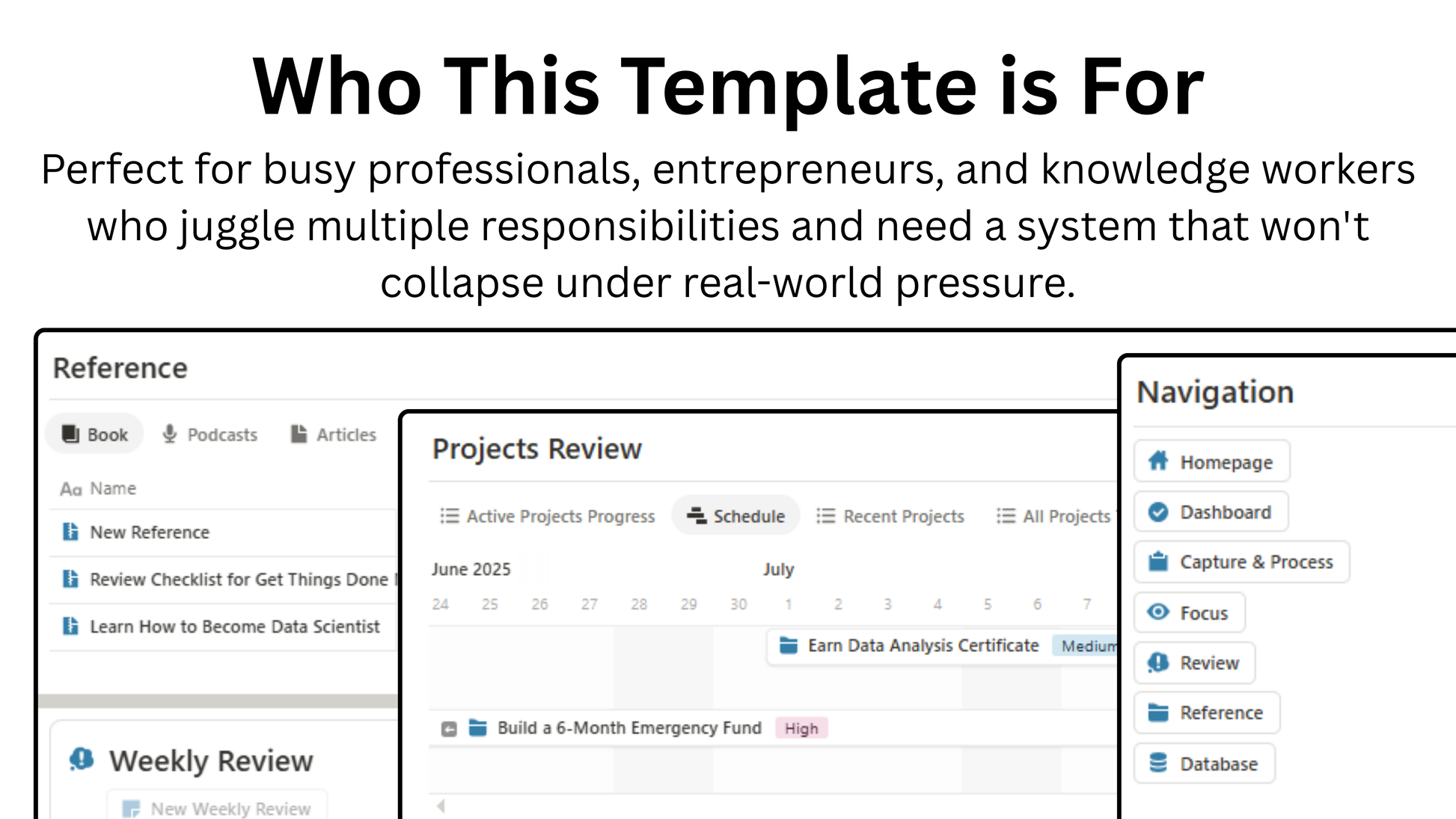
Task: Click the folder icon beside Earn Data Analysis Certificate
Action: click(789, 645)
